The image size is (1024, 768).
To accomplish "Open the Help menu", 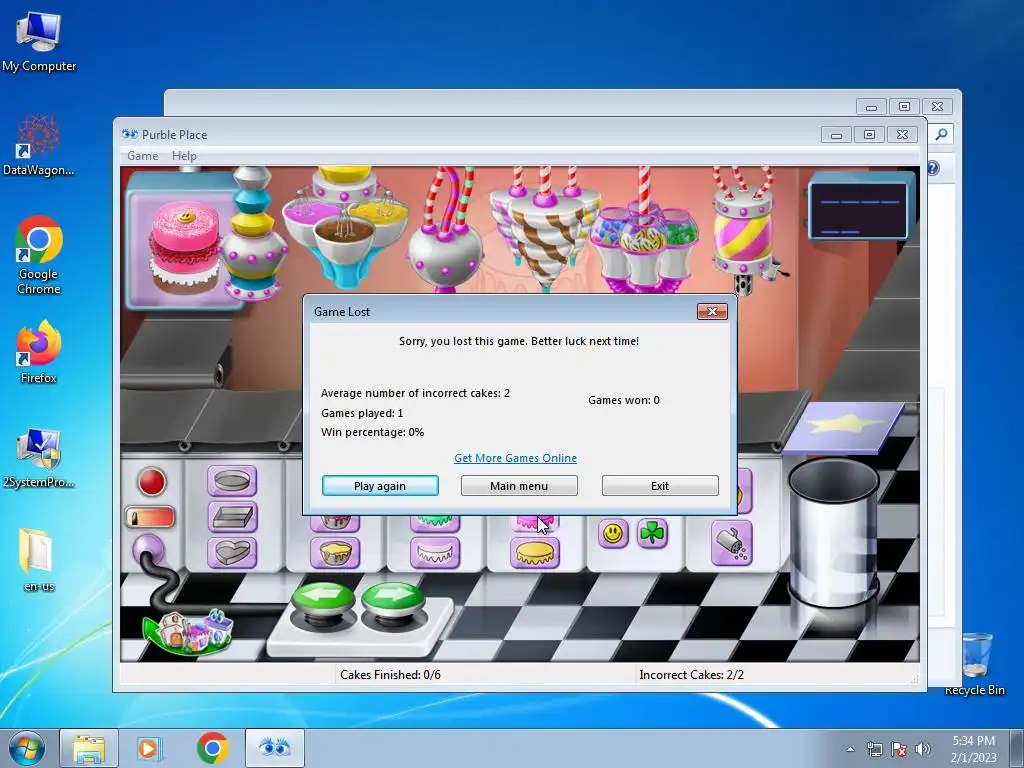I will 184,155.
